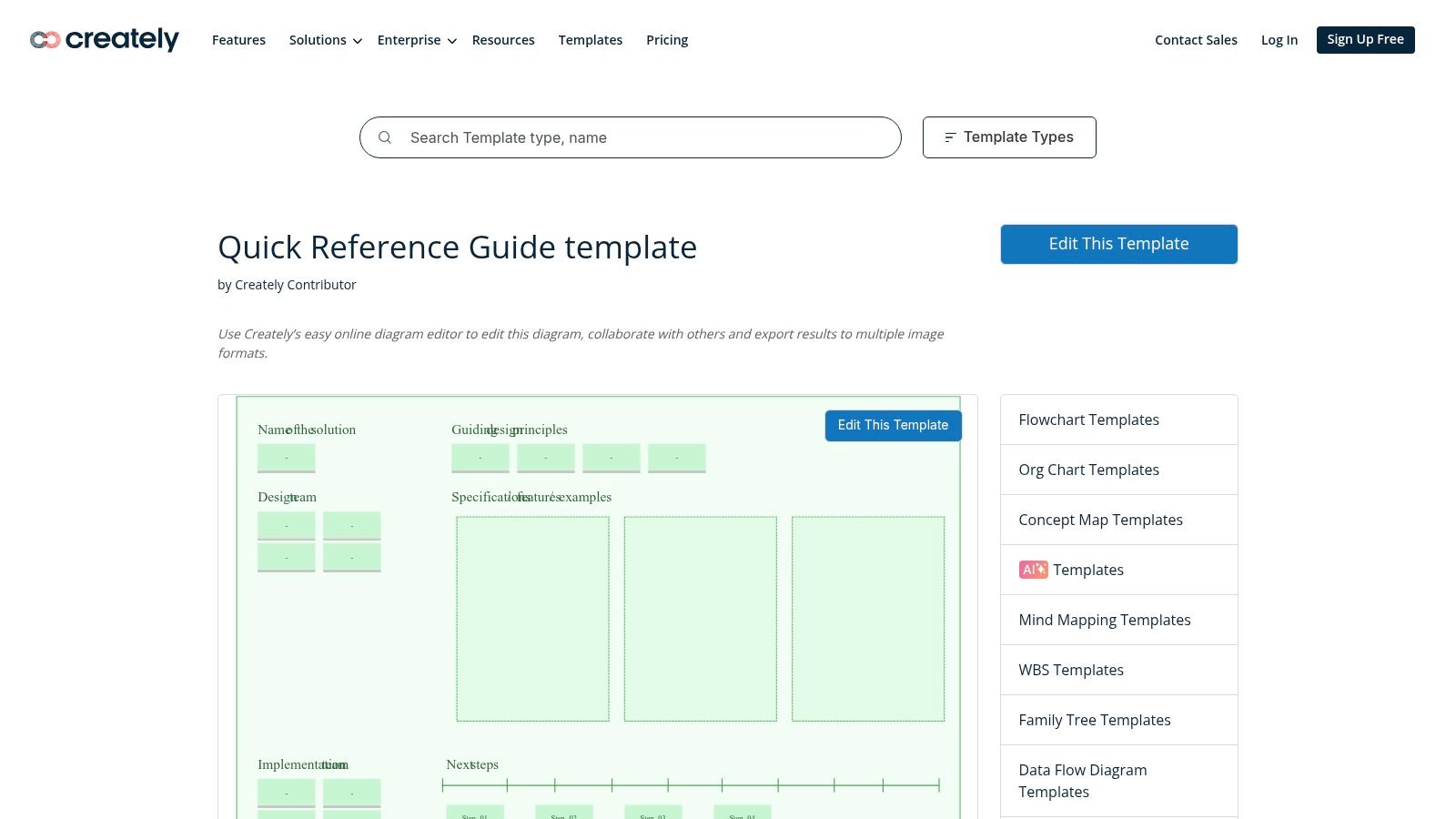This screenshot has width=1456, height=819.
Task: Click the Creately logo
Action: tap(104, 39)
